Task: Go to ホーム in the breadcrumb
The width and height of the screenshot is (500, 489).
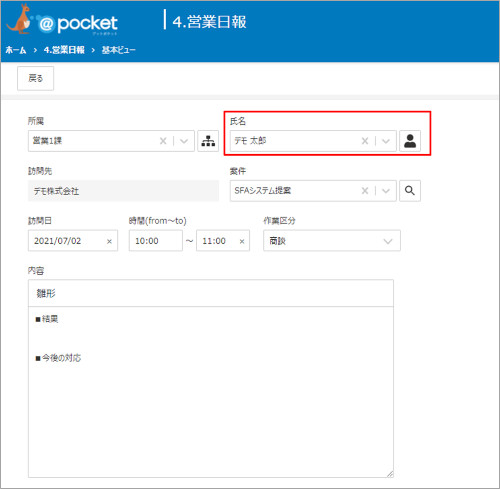Action: (16, 50)
